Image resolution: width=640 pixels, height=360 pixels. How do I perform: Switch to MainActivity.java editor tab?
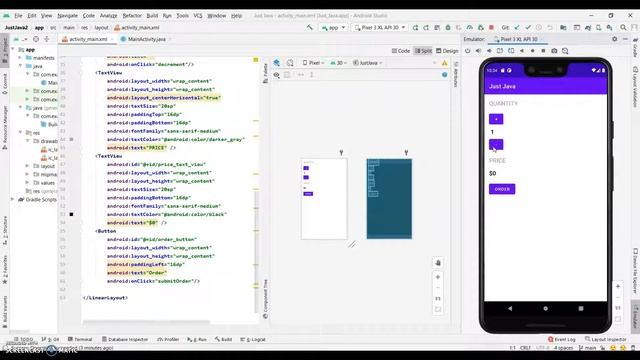click(147, 39)
